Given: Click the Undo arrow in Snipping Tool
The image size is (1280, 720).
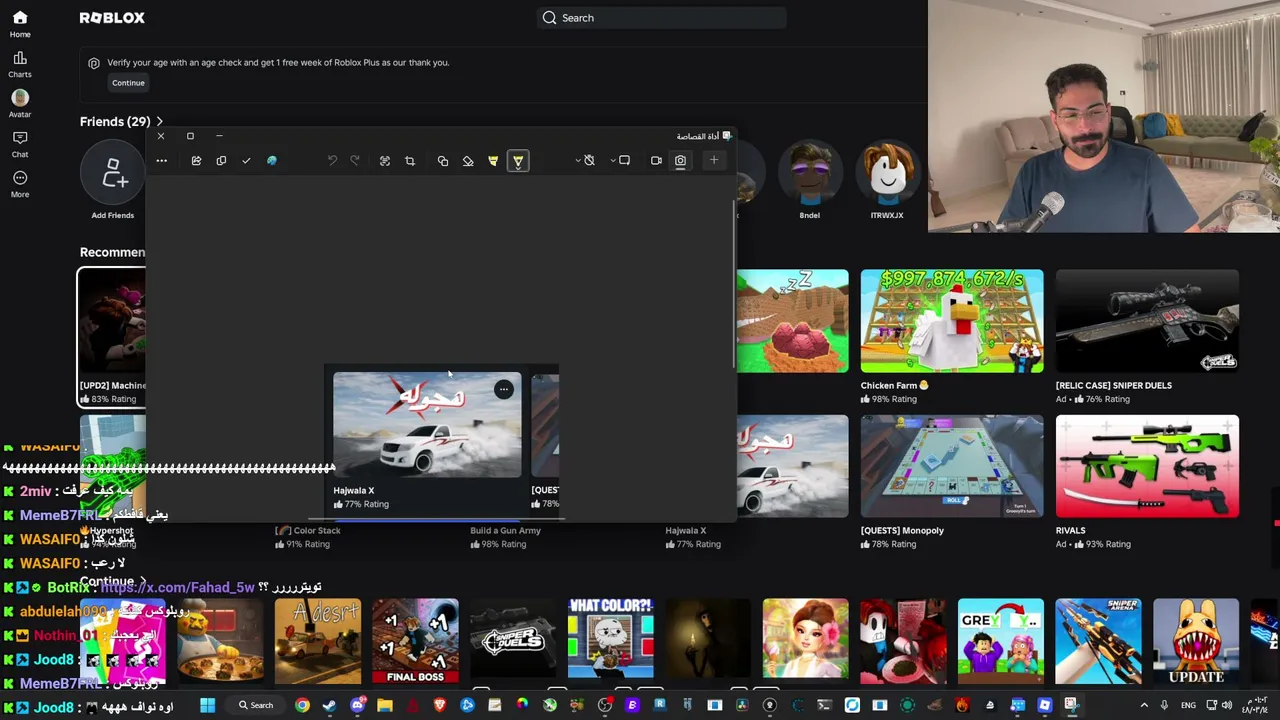Looking at the screenshot, I should [x=332, y=161].
